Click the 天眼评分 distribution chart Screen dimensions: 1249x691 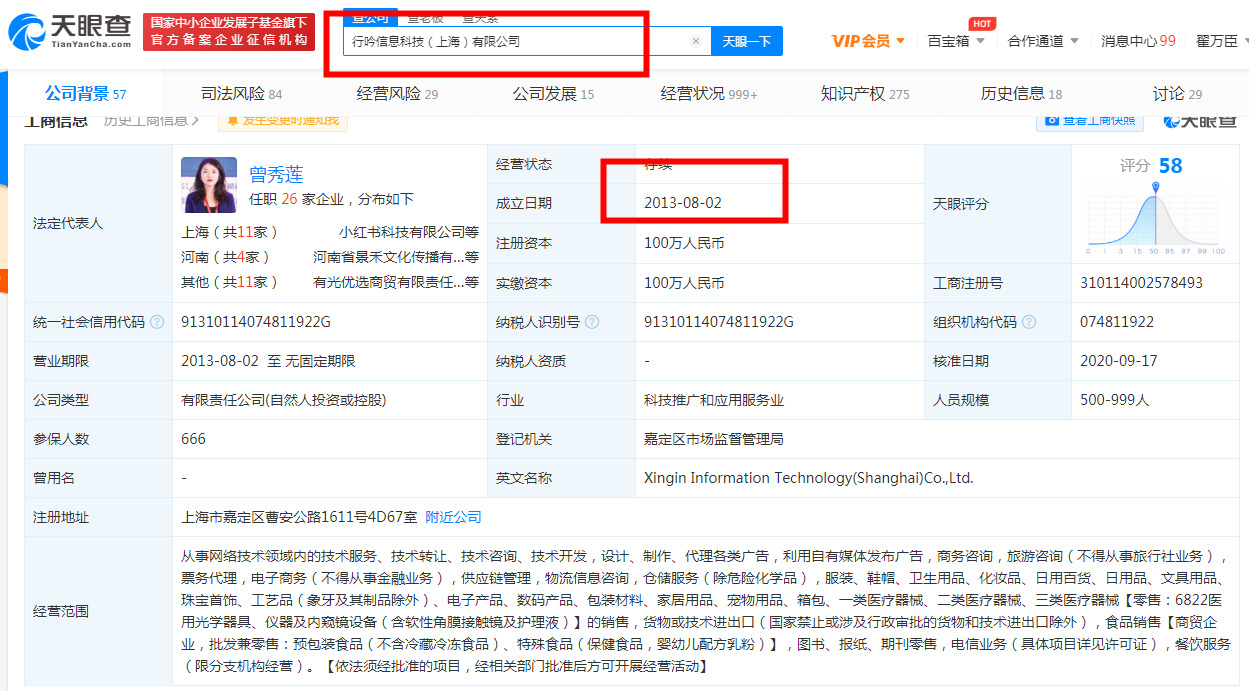[1155, 216]
